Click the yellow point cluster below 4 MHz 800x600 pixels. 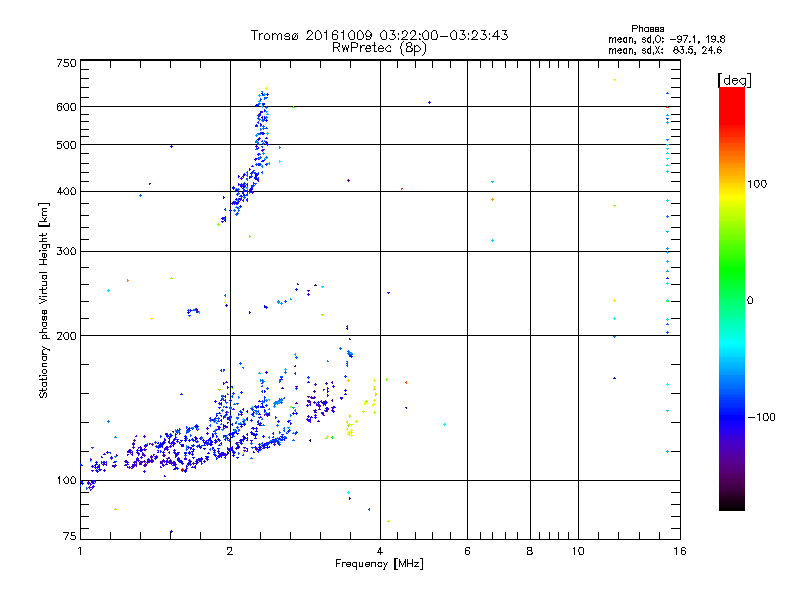350,427
